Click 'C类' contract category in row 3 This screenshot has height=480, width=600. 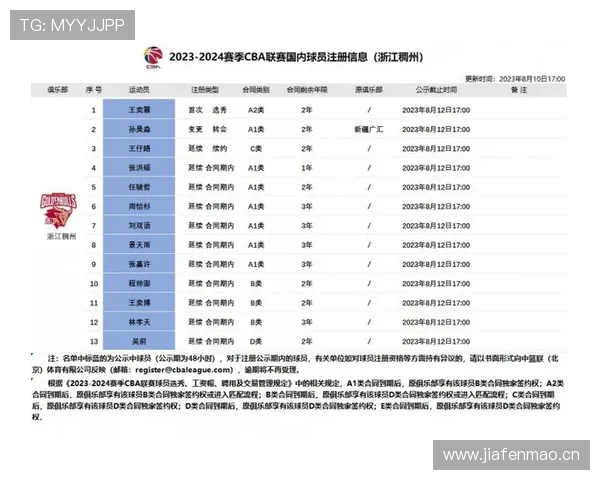[x=256, y=149]
